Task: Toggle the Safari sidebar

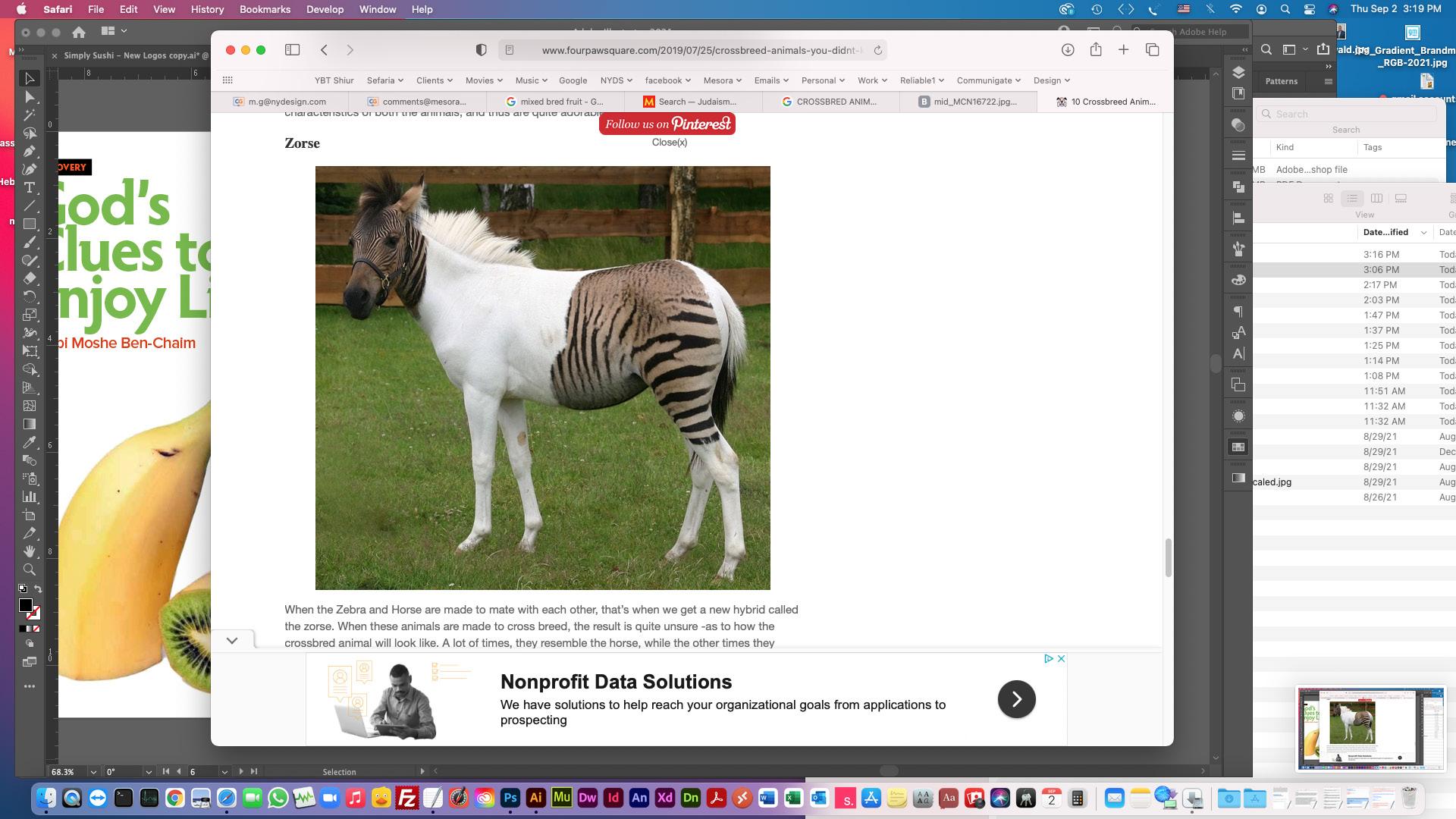Action: click(292, 50)
